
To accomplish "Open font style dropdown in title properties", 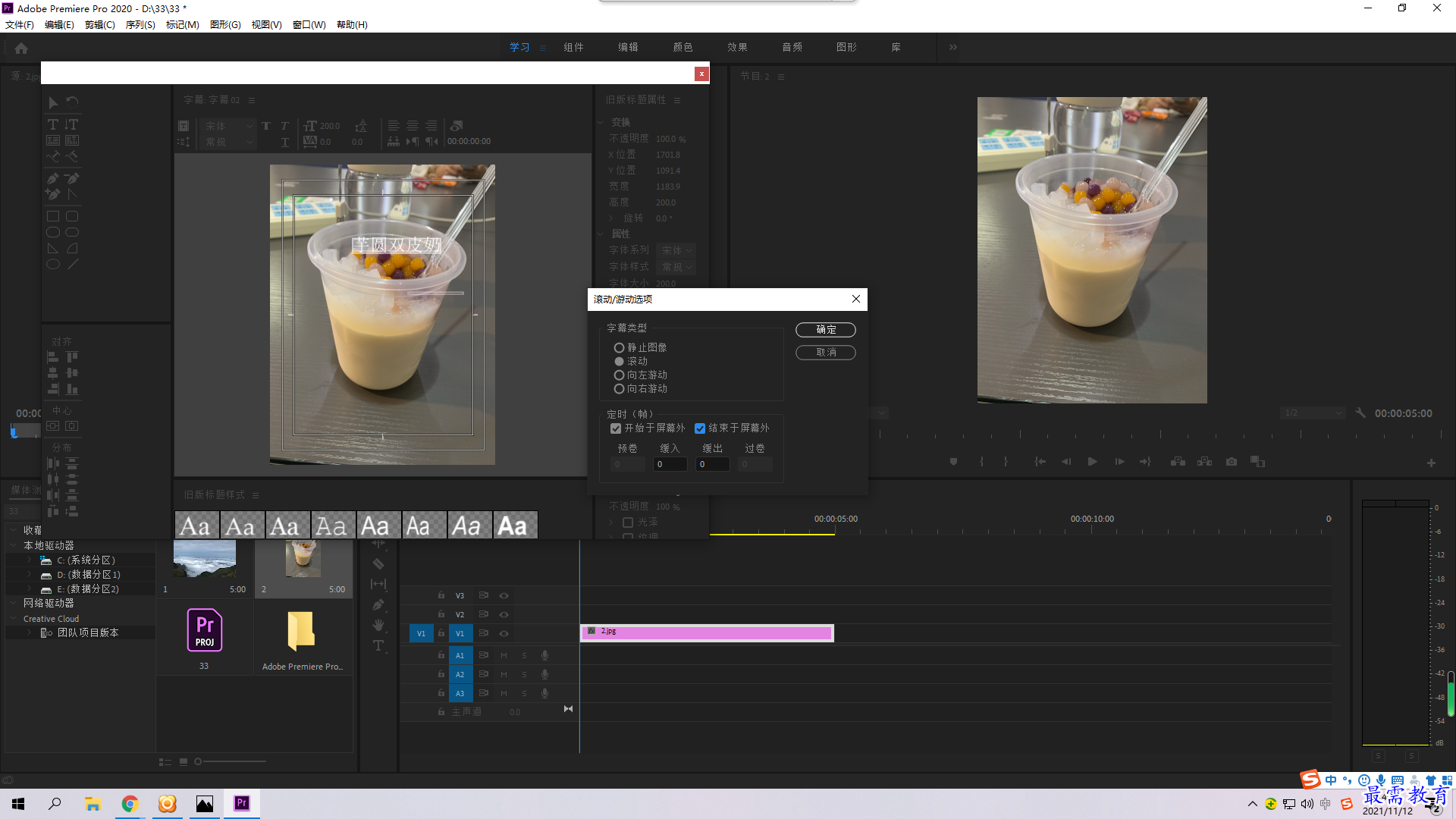I will [676, 267].
